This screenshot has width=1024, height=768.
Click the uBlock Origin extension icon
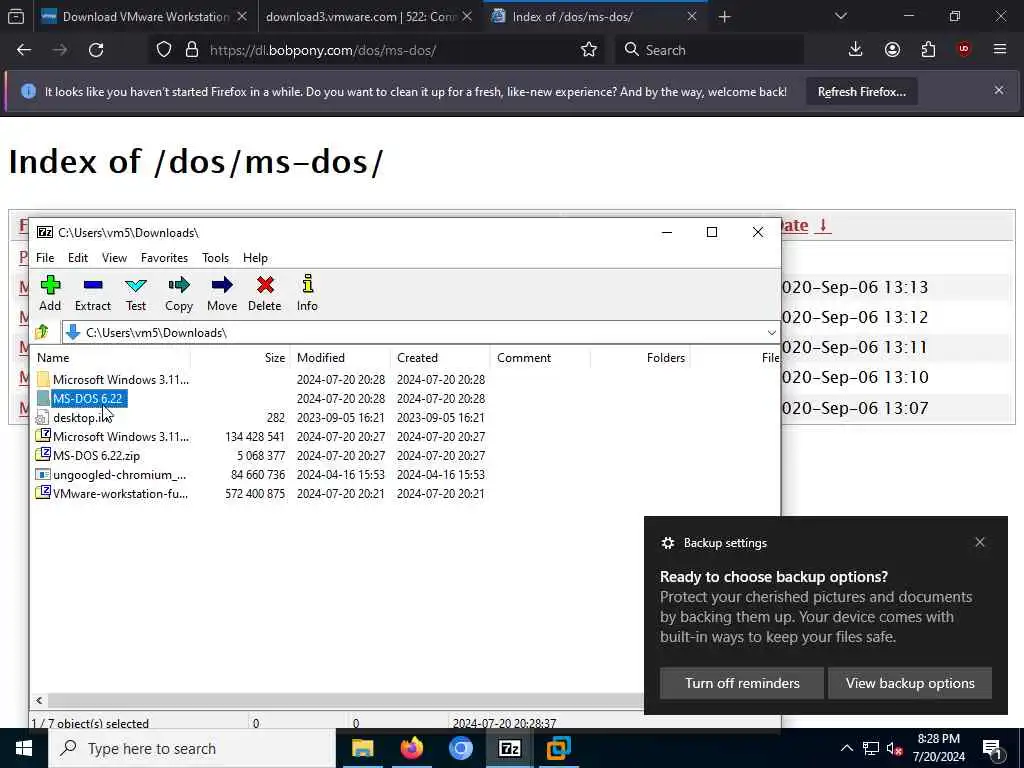click(x=964, y=50)
